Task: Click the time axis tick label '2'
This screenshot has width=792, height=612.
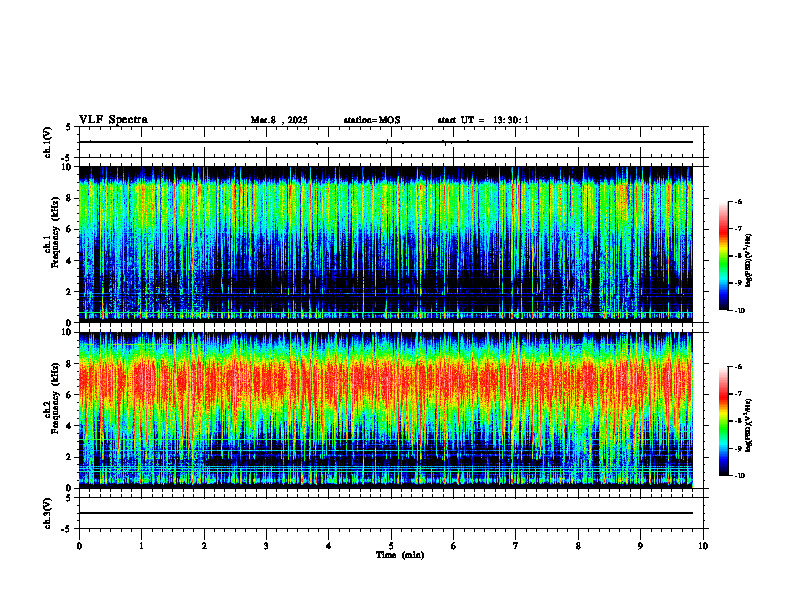Action: click(x=204, y=546)
